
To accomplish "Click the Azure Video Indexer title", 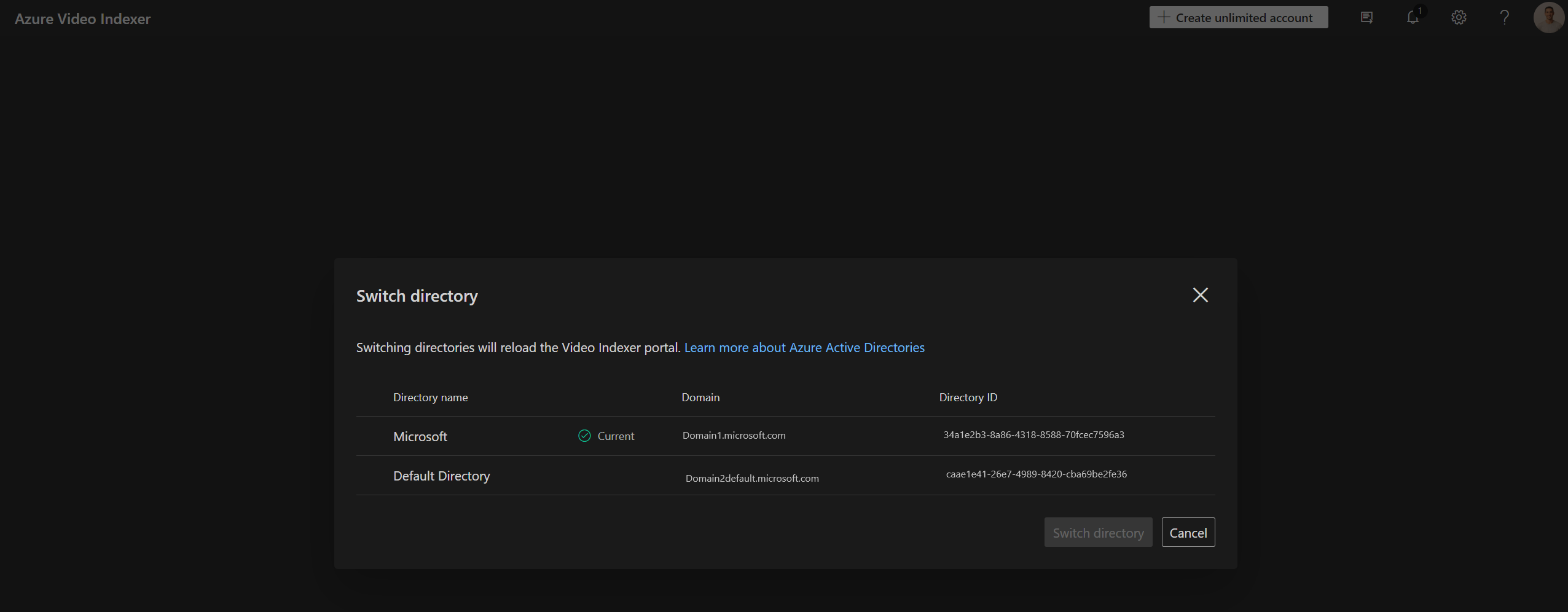I will [82, 19].
